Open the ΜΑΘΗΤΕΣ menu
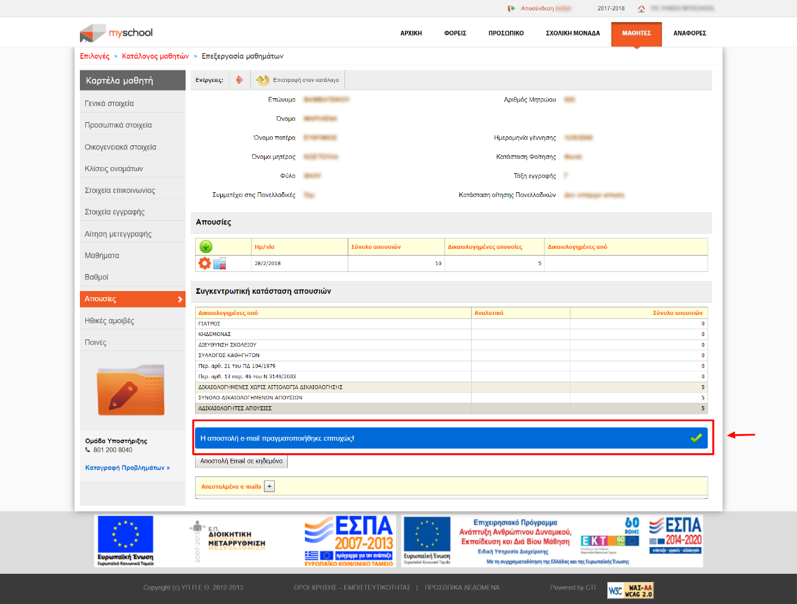Viewport: 797px width, 604px height. tap(636, 33)
